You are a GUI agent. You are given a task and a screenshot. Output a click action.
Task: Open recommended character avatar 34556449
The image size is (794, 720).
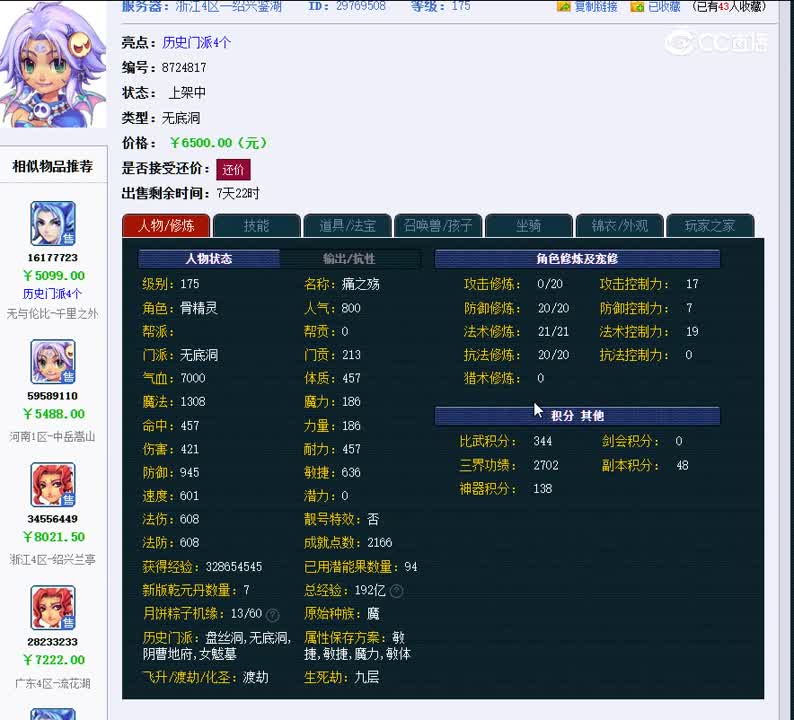click(53, 485)
